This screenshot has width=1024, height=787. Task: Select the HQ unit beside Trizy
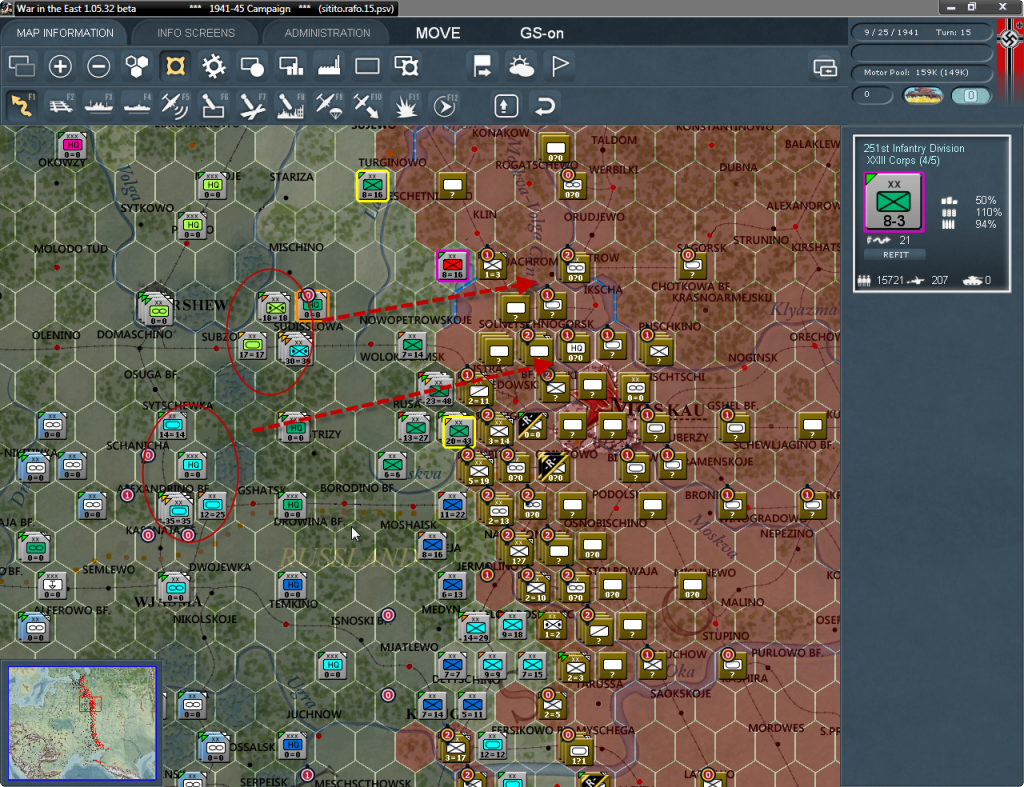(x=296, y=429)
